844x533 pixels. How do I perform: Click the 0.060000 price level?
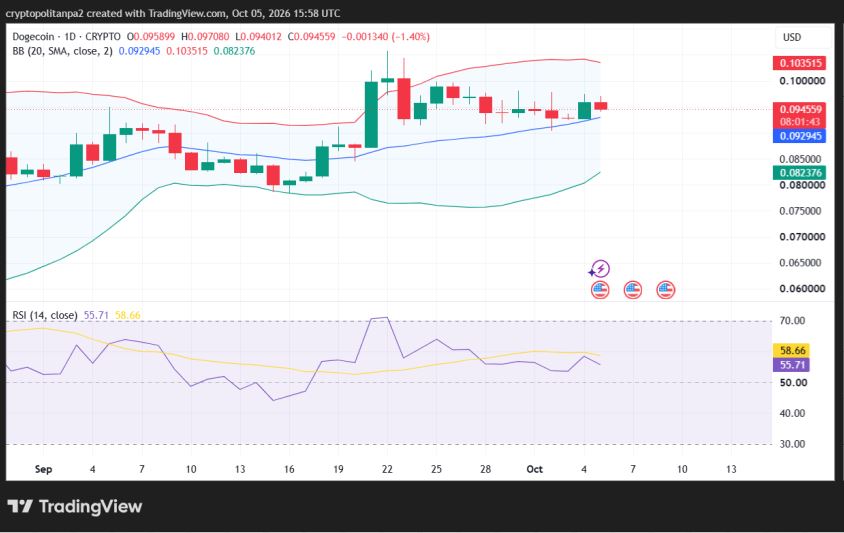click(802, 289)
